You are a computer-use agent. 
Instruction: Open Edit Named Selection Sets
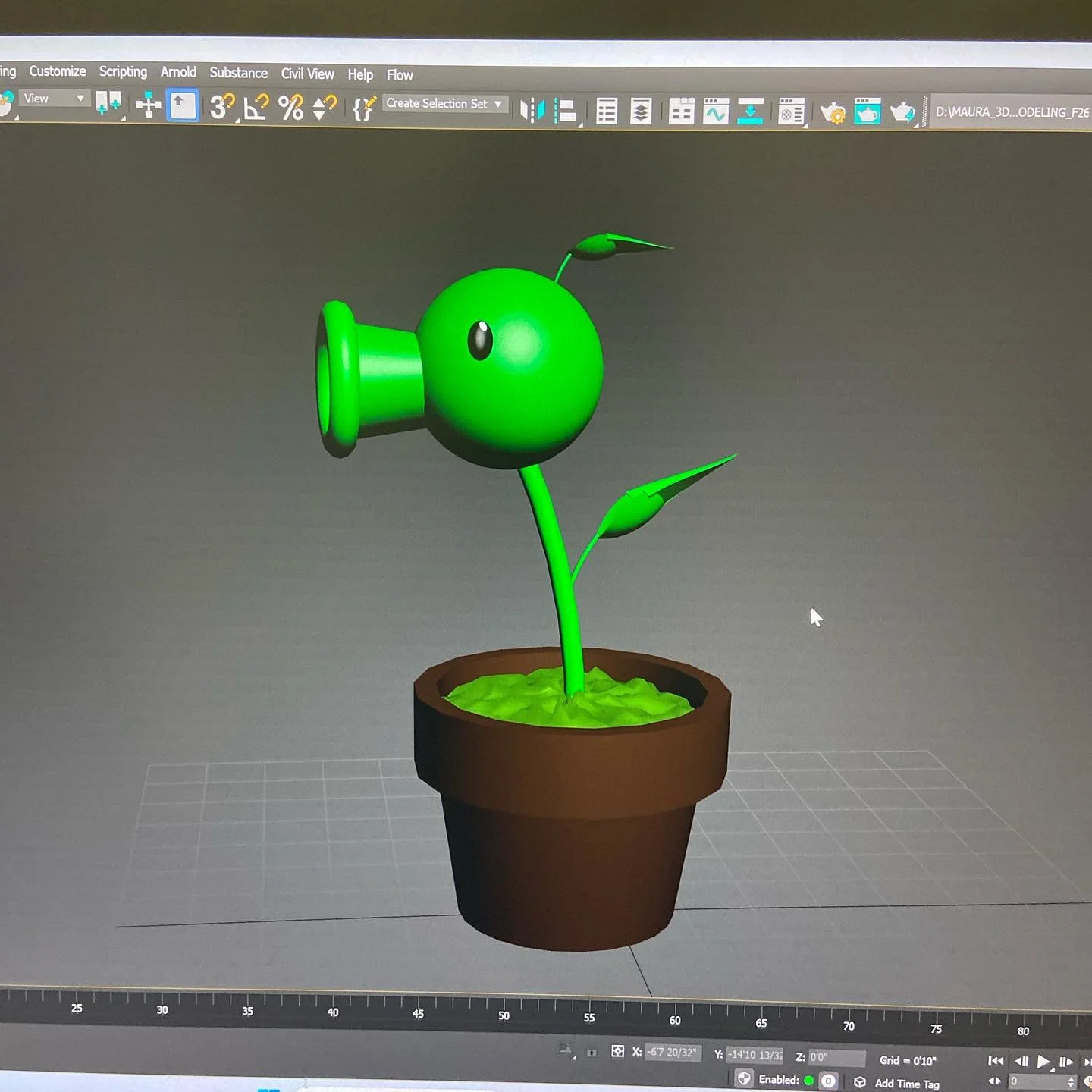364,108
